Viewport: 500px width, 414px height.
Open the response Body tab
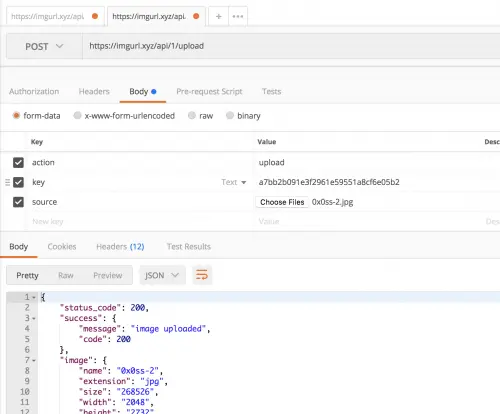point(19,247)
